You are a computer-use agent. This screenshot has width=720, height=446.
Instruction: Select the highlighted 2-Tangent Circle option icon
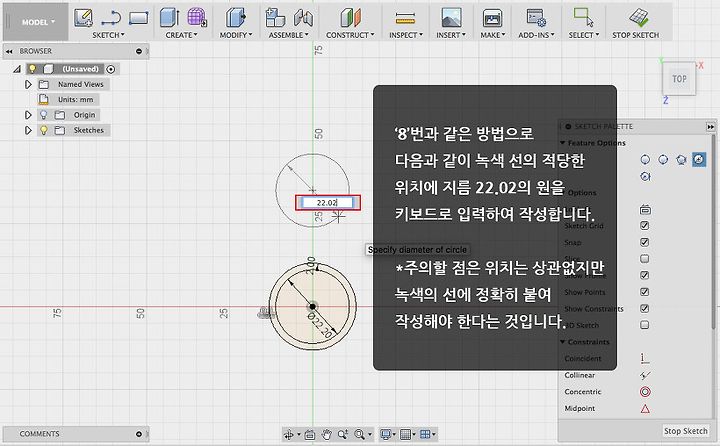coord(698,159)
